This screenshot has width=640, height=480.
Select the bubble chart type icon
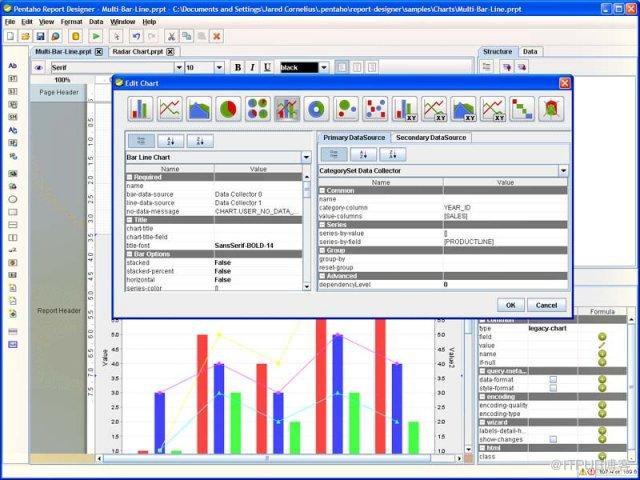(x=346, y=109)
